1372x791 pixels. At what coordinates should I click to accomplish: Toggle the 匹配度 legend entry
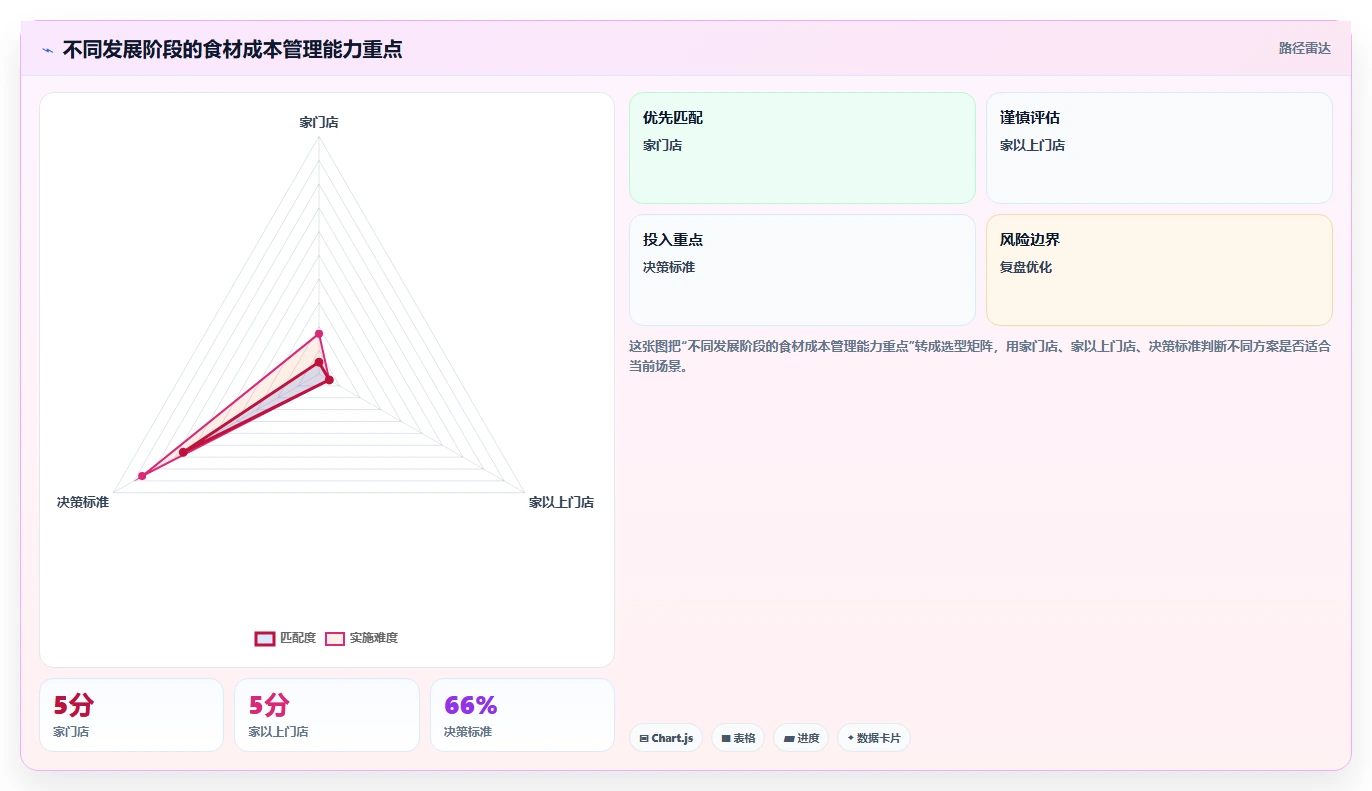pos(286,638)
